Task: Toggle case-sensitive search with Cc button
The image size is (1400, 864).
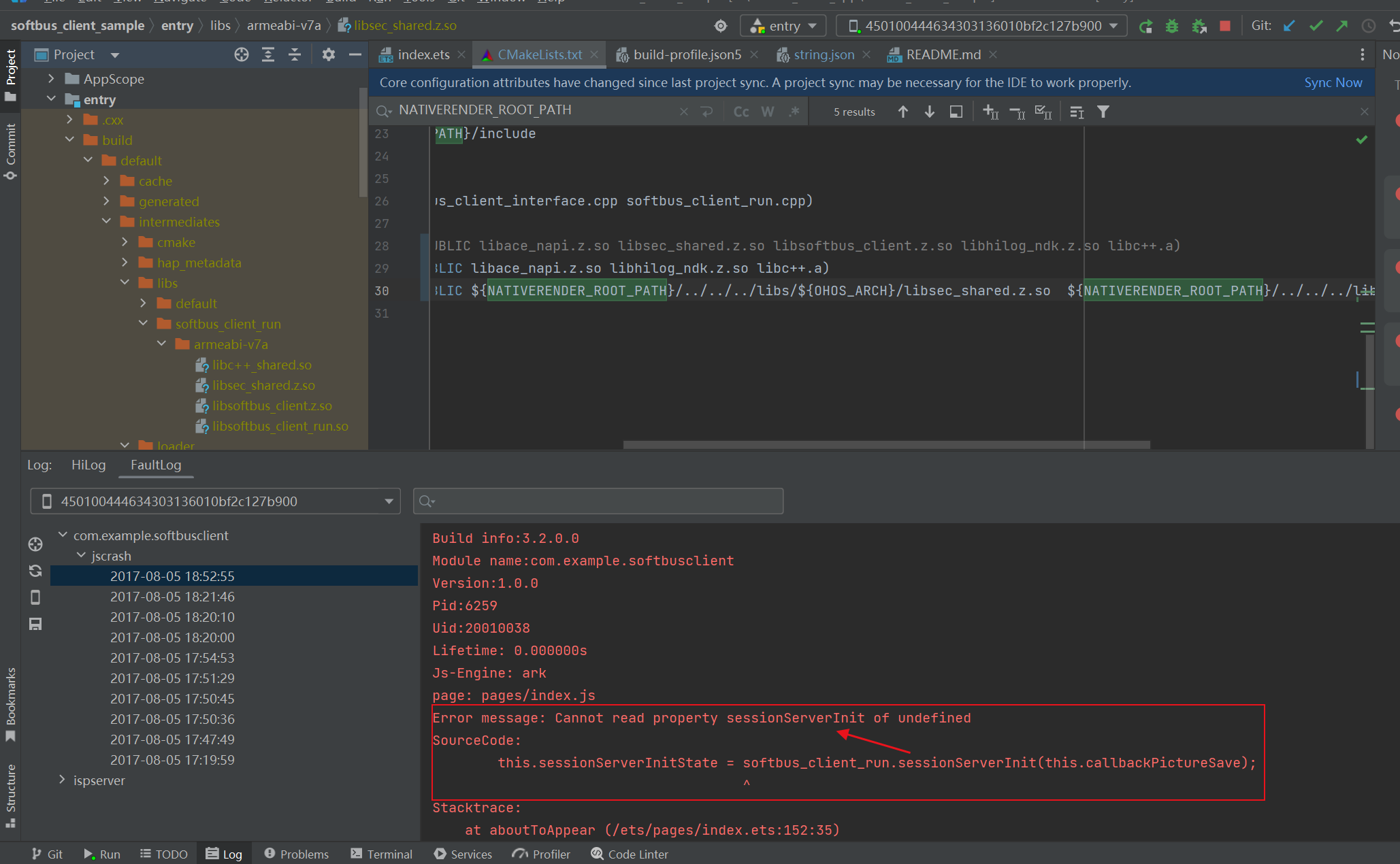Action: click(x=741, y=110)
